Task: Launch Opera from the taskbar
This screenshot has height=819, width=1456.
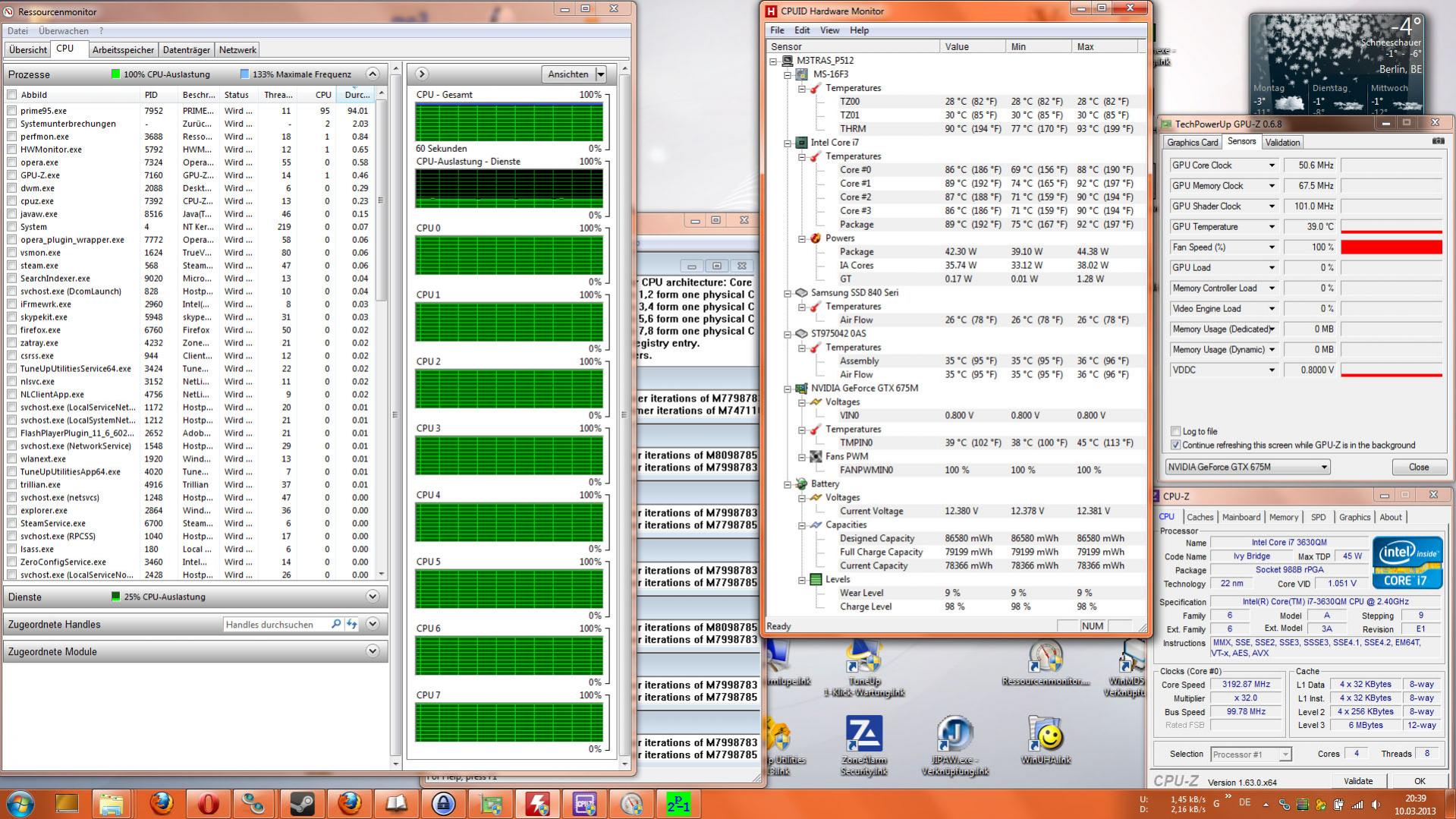Action: pos(208,804)
